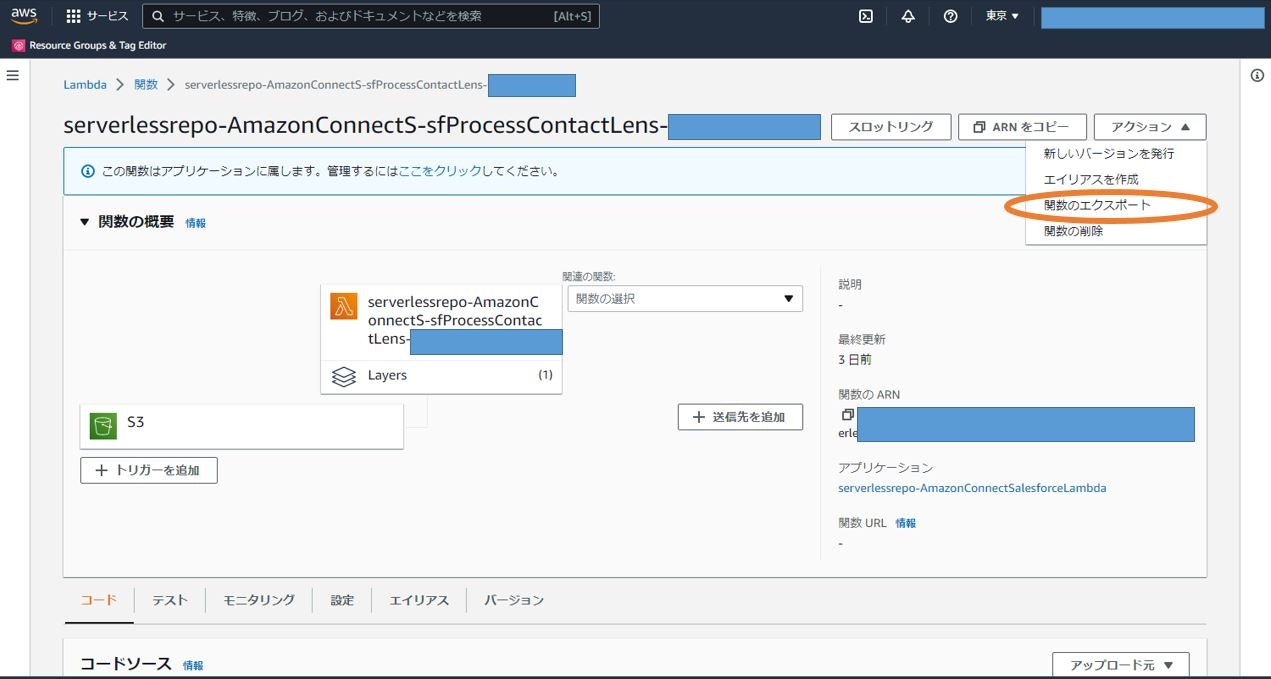Screen dimensions: 1271x679
Task: Click the Lambda breadcrumb link
Action: (x=85, y=85)
